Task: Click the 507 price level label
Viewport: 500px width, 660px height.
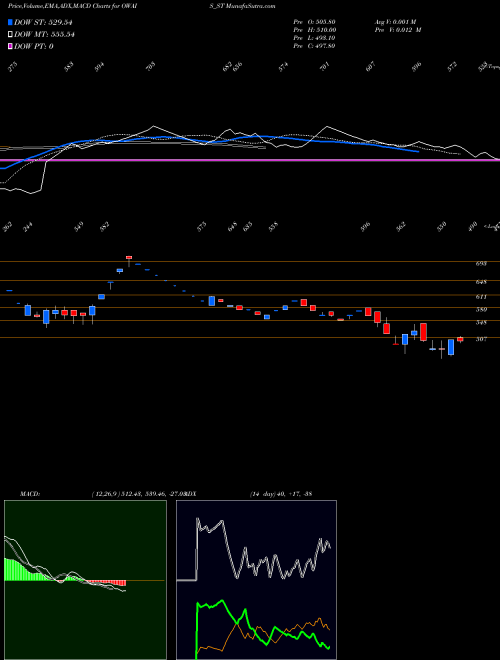Action: 481,339
